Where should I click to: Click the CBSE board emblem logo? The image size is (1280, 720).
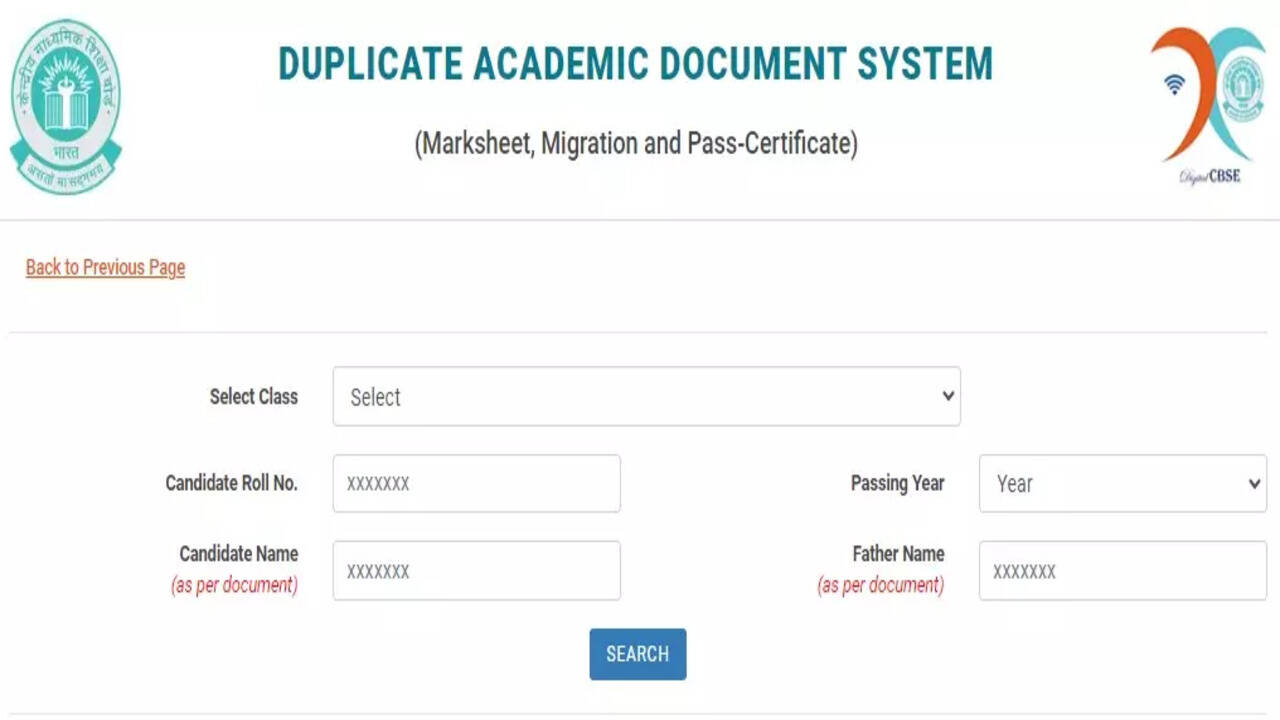(66, 107)
